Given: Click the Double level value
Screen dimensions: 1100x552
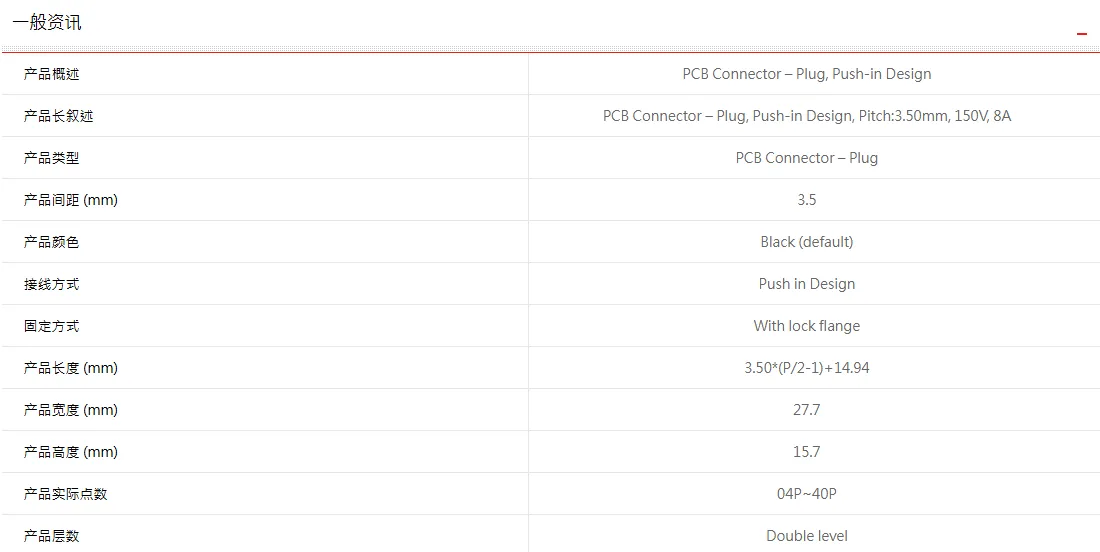Looking at the screenshot, I should (x=807, y=536).
